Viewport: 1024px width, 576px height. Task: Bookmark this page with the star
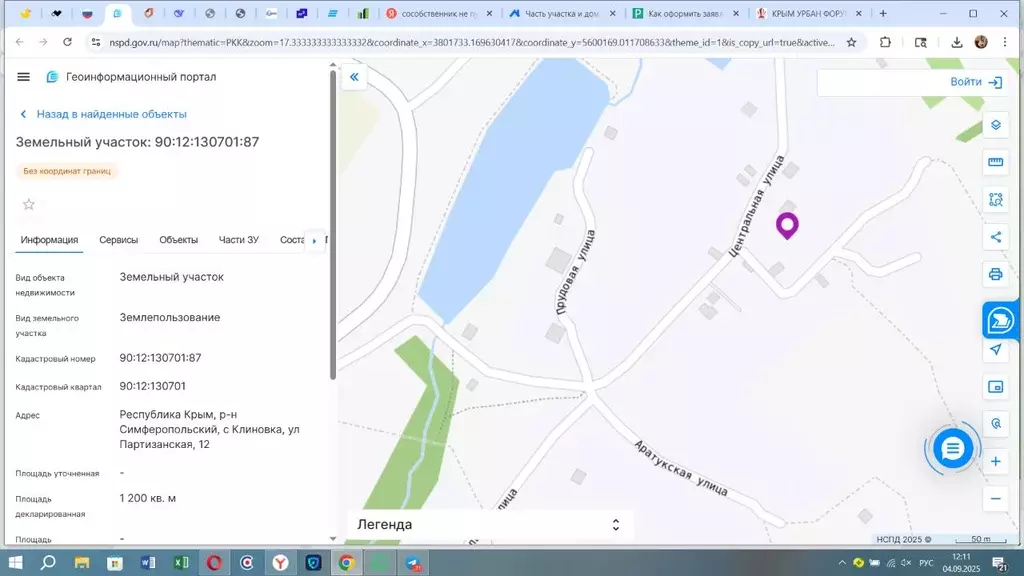851,42
